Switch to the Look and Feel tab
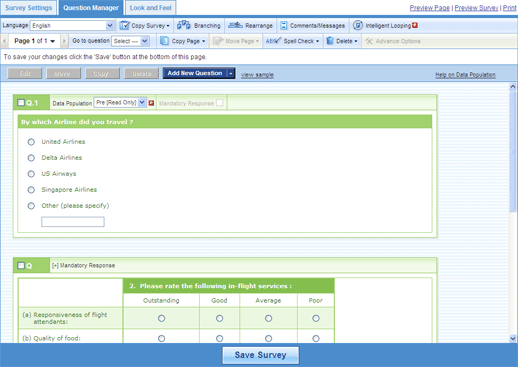The image size is (518, 367). (x=151, y=8)
